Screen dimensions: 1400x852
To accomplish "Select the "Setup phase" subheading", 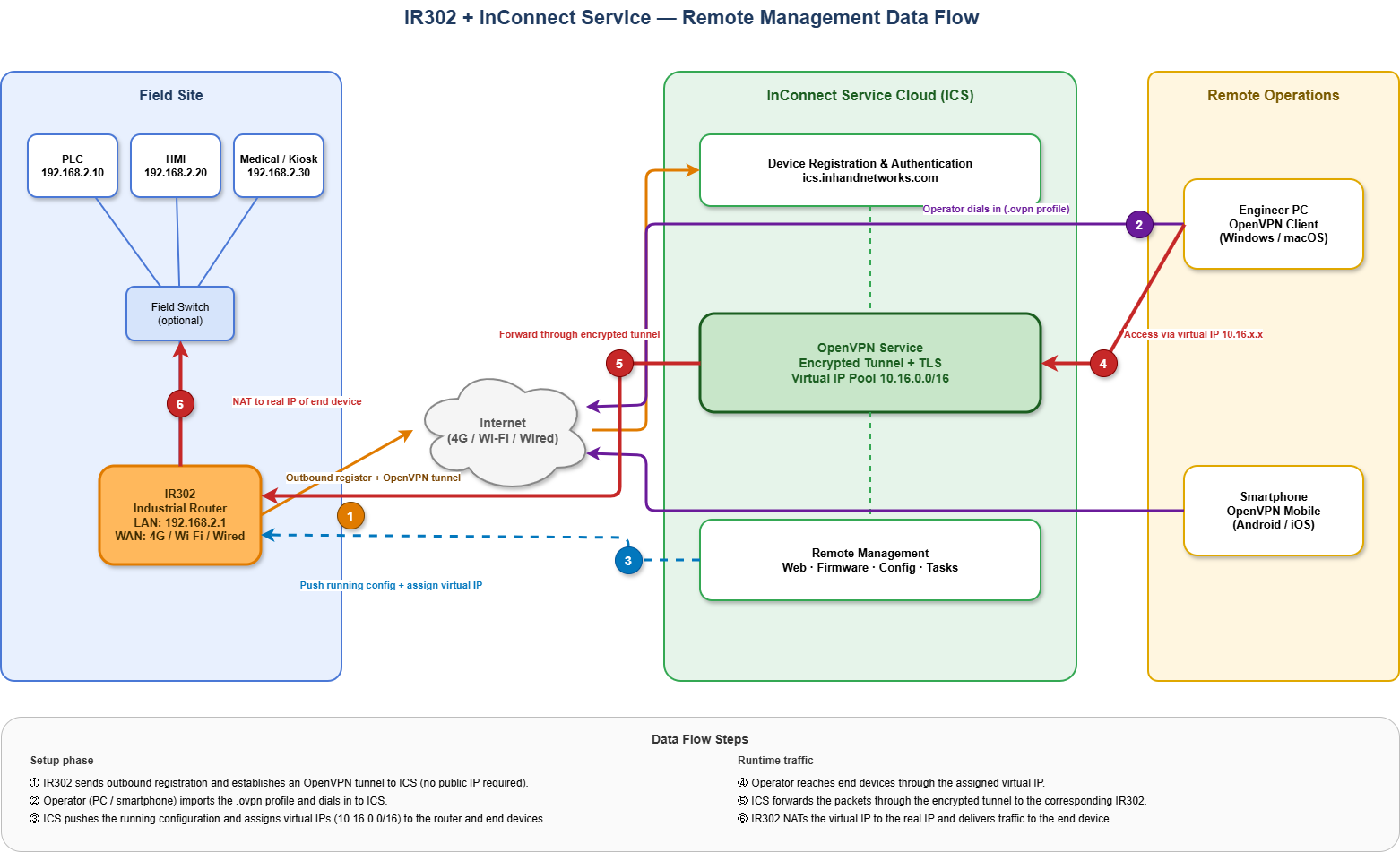I will tap(62, 761).
